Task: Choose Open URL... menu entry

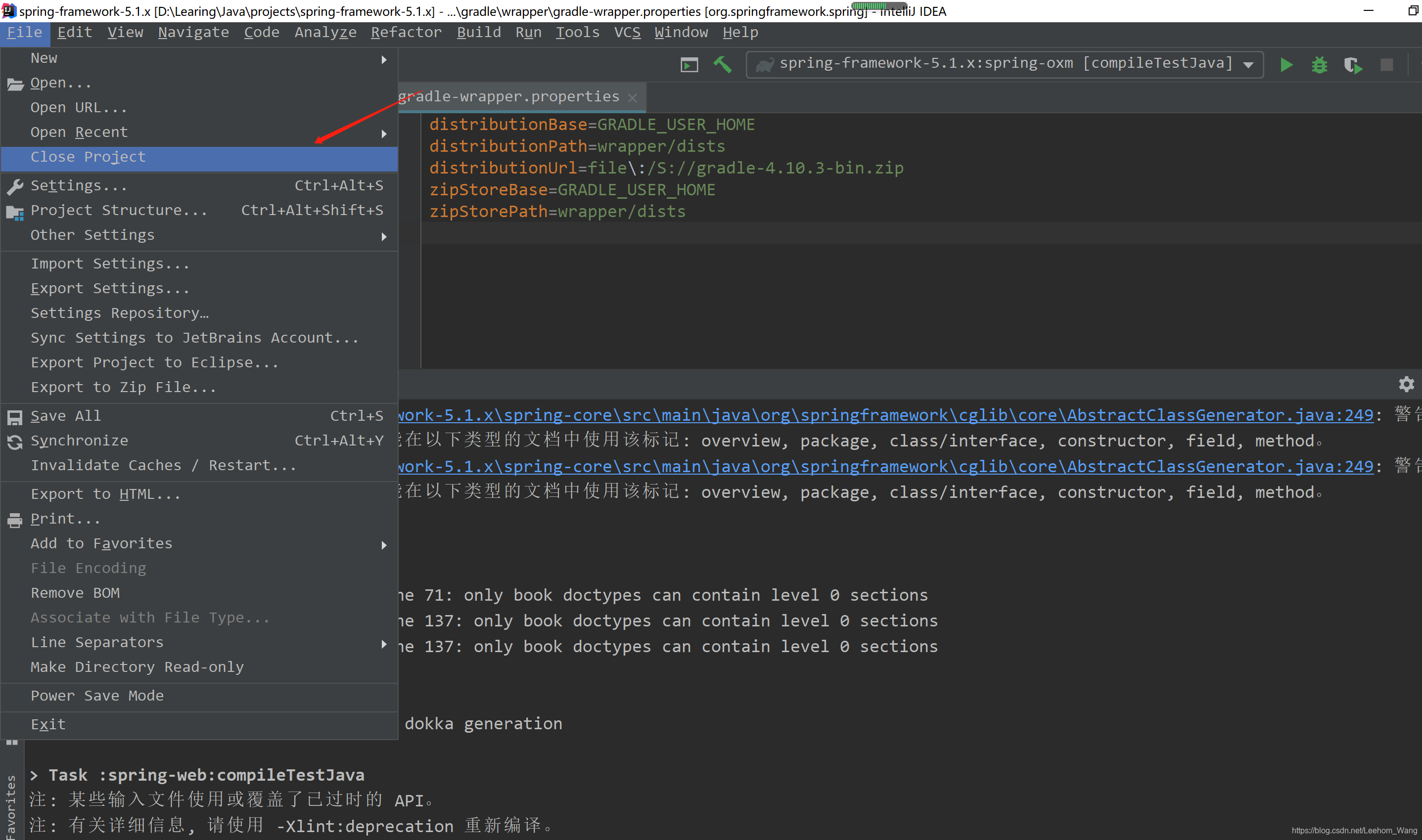Action: pyautogui.click(x=199, y=108)
